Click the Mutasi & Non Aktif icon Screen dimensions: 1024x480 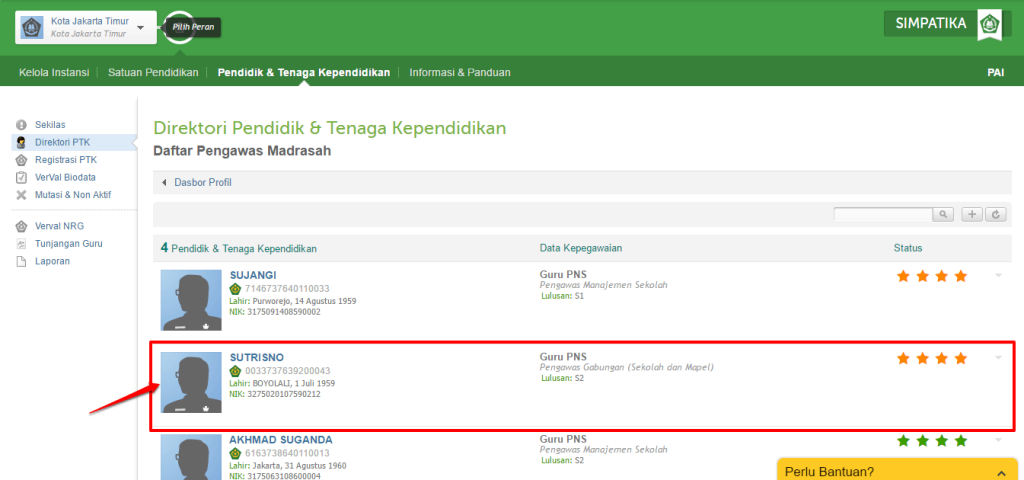[21, 195]
